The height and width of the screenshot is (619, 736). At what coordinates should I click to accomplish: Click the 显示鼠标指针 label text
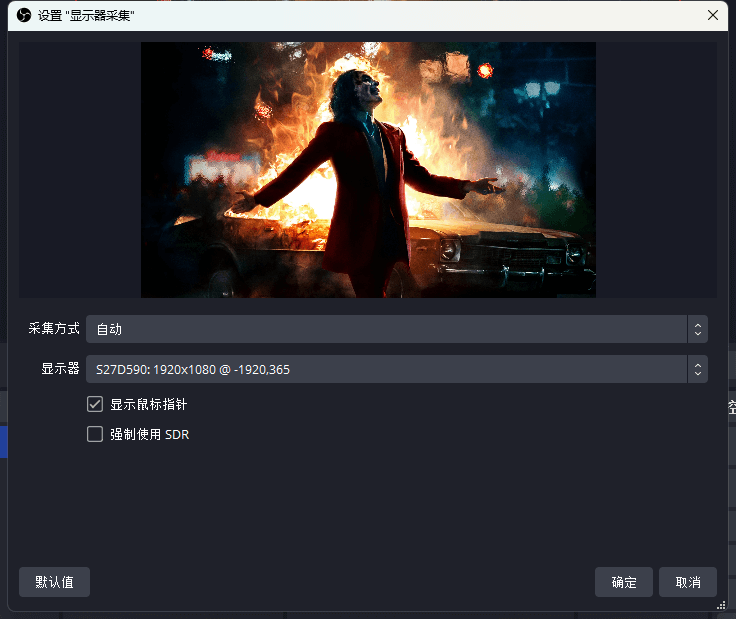(x=149, y=405)
